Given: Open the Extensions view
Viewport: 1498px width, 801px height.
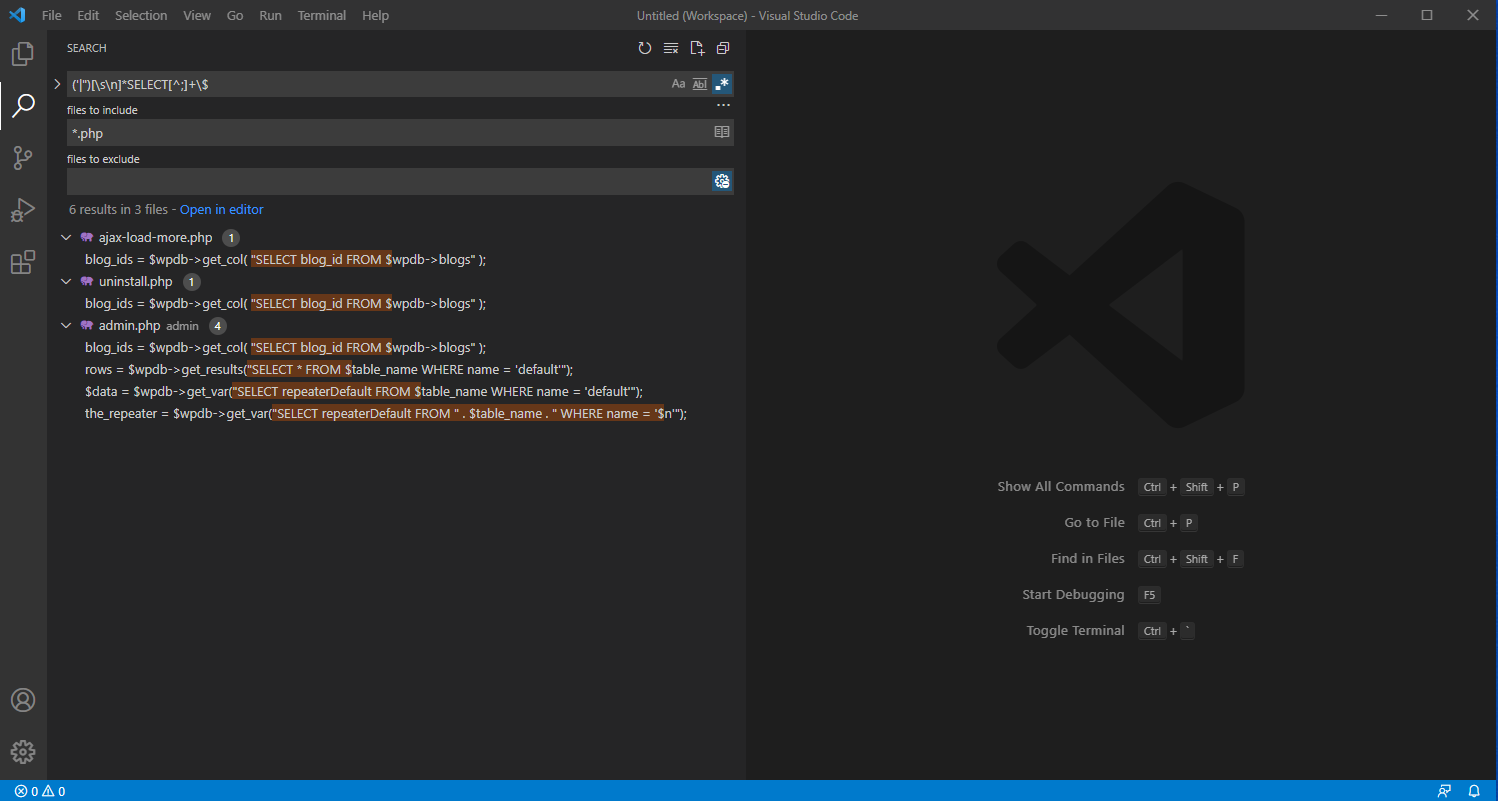Looking at the screenshot, I should [x=23, y=262].
